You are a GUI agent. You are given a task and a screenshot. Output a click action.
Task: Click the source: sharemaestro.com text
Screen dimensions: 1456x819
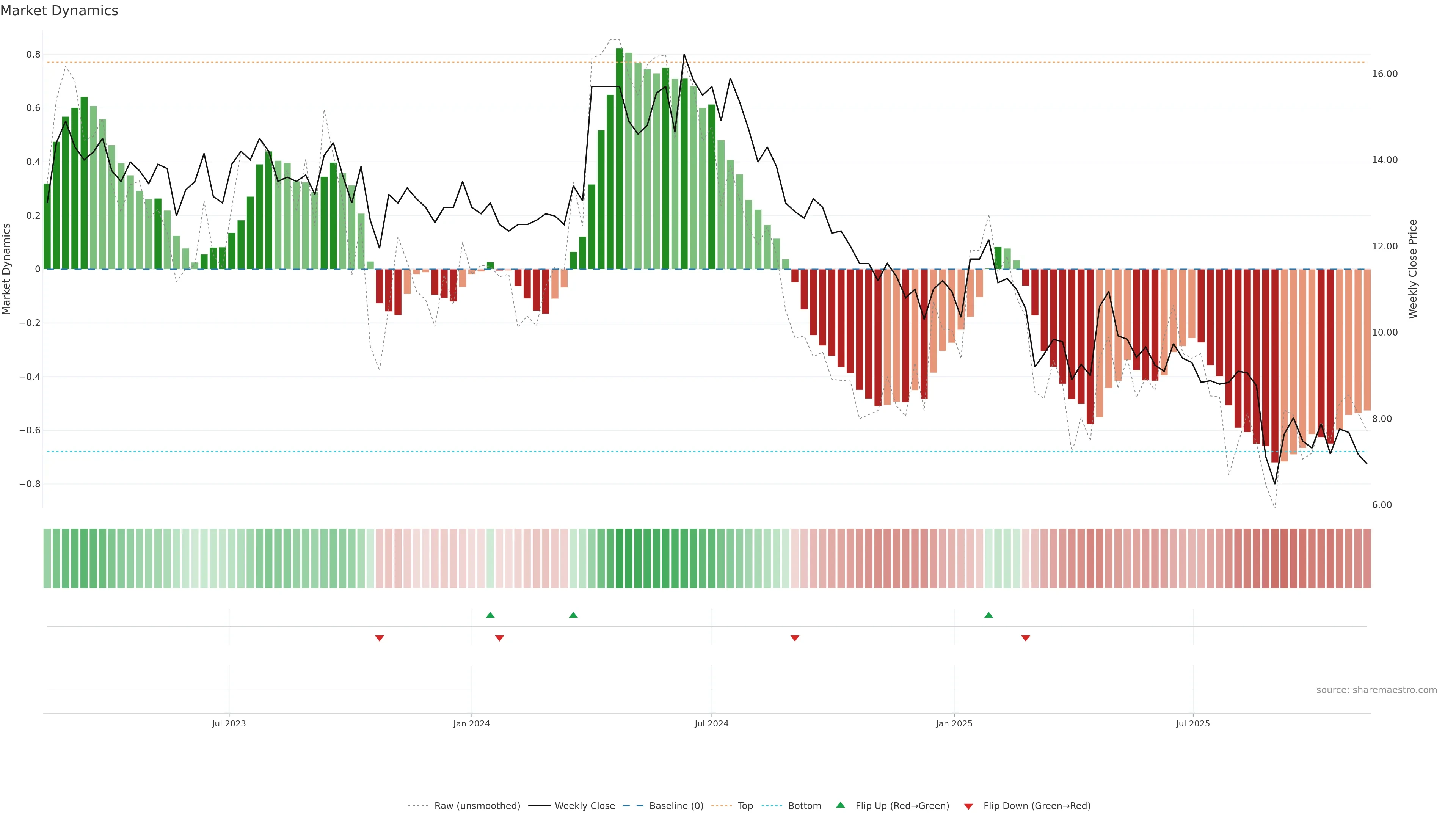(1376, 690)
